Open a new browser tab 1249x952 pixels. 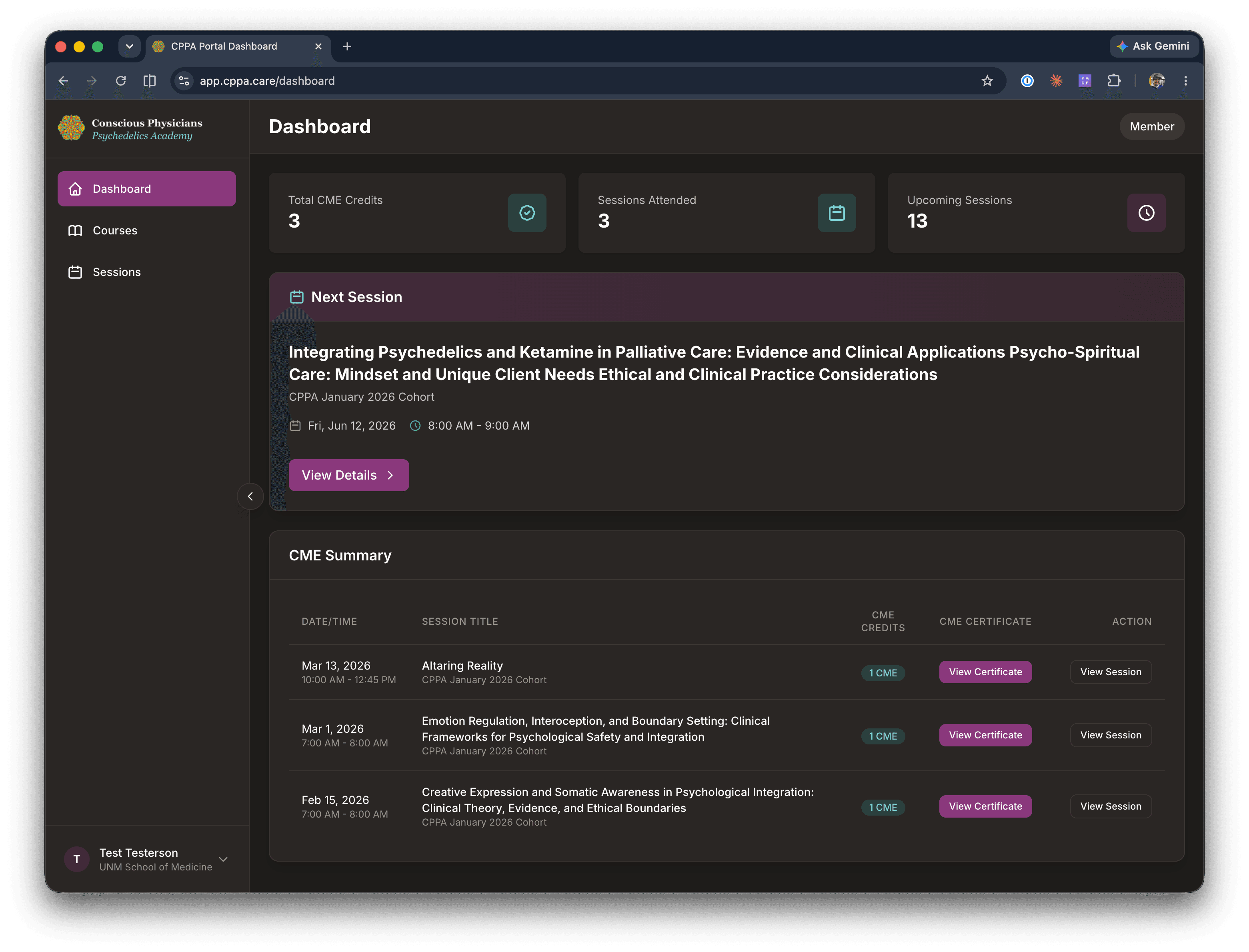coord(347,46)
